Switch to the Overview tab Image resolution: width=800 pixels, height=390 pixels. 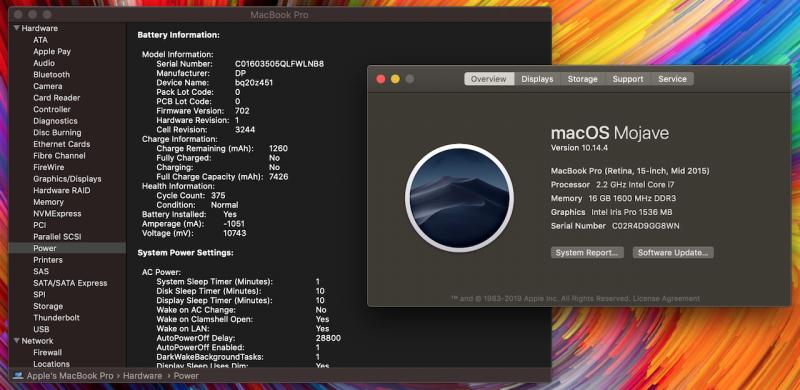pyautogui.click(x=489, y=79)
